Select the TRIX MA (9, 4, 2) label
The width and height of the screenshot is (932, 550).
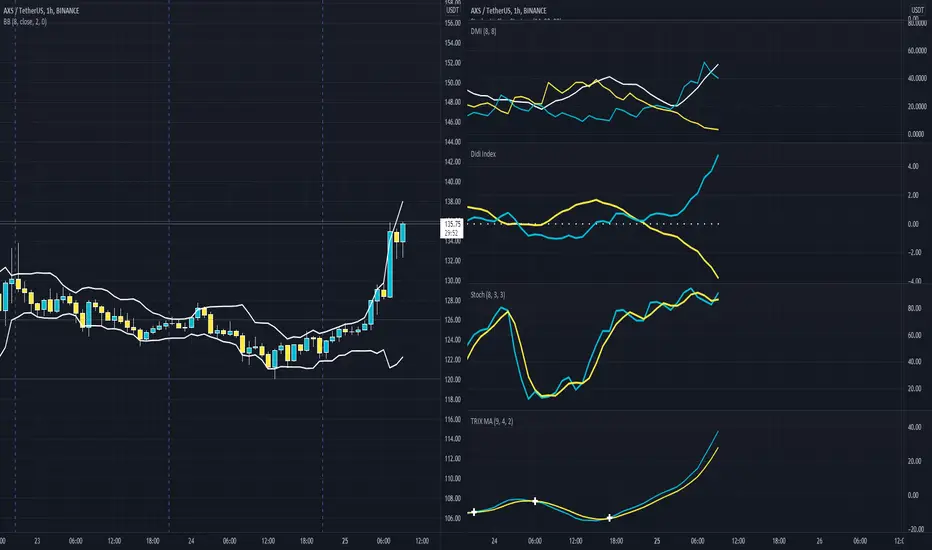point(492,422)
